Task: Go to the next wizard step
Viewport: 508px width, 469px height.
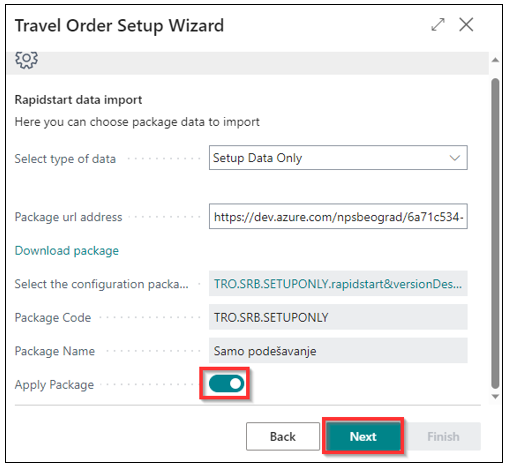Action: (363, 436)
